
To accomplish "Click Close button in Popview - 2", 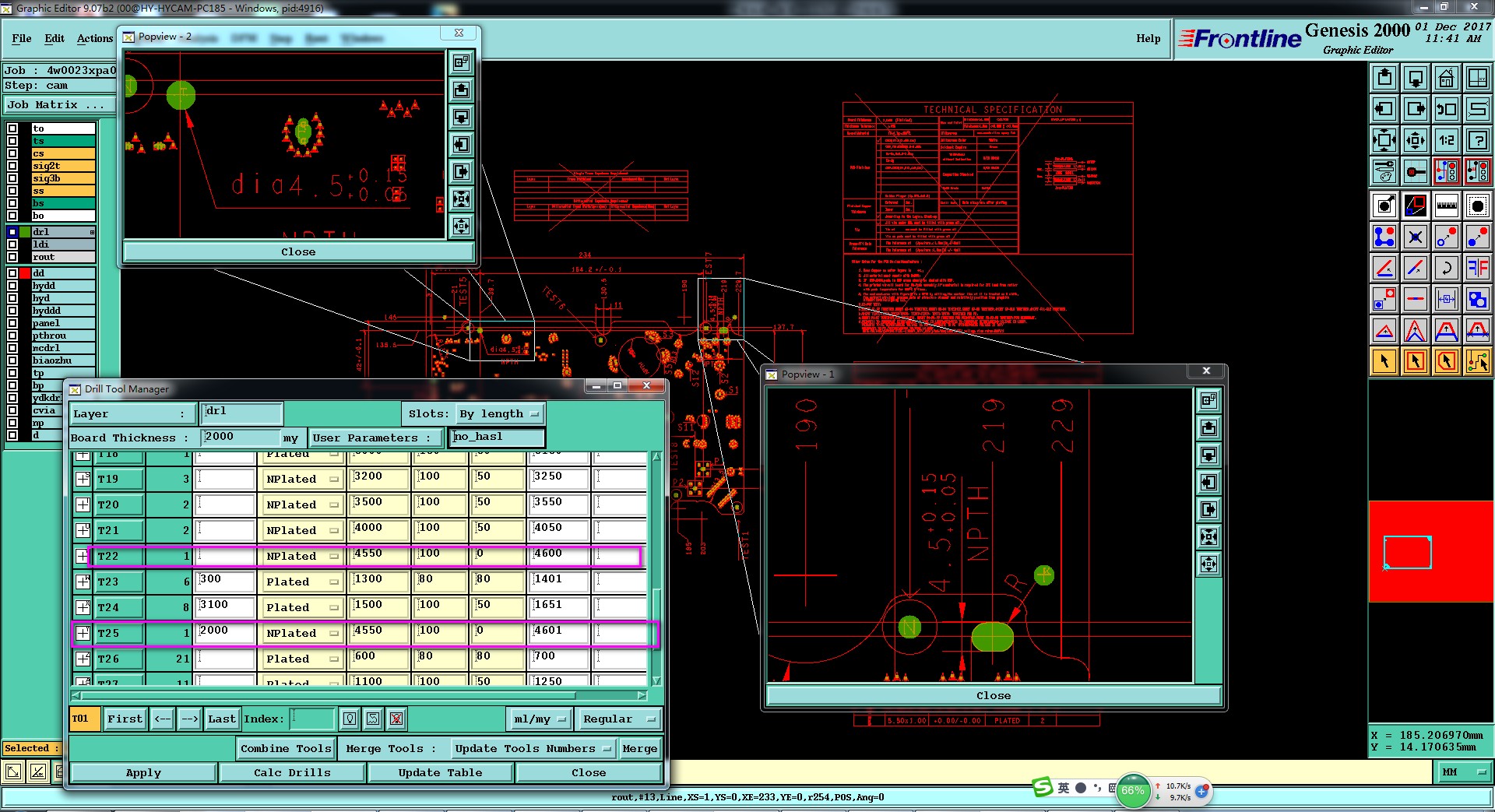I will click(298, 252).
